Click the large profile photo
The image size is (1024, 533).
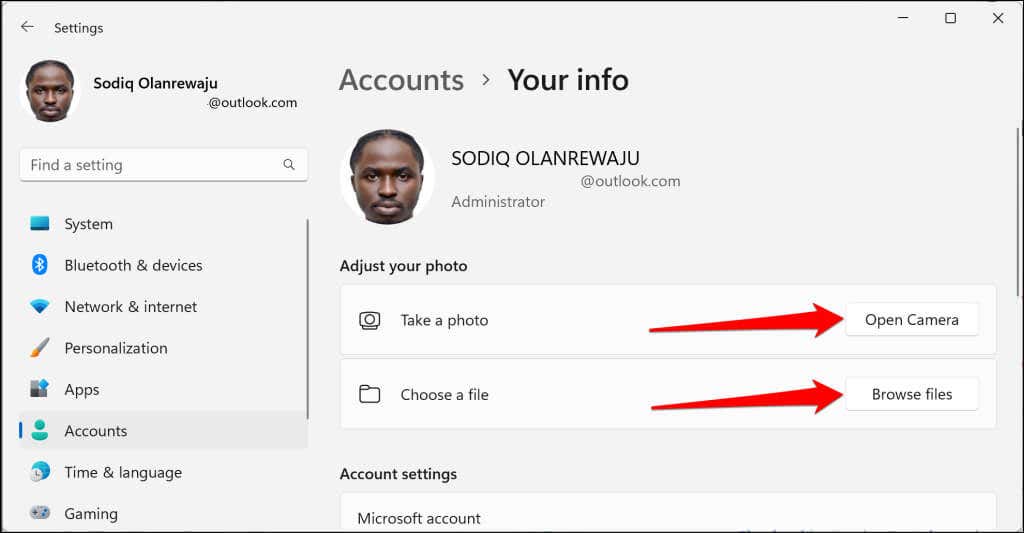(x=387, y=177)
